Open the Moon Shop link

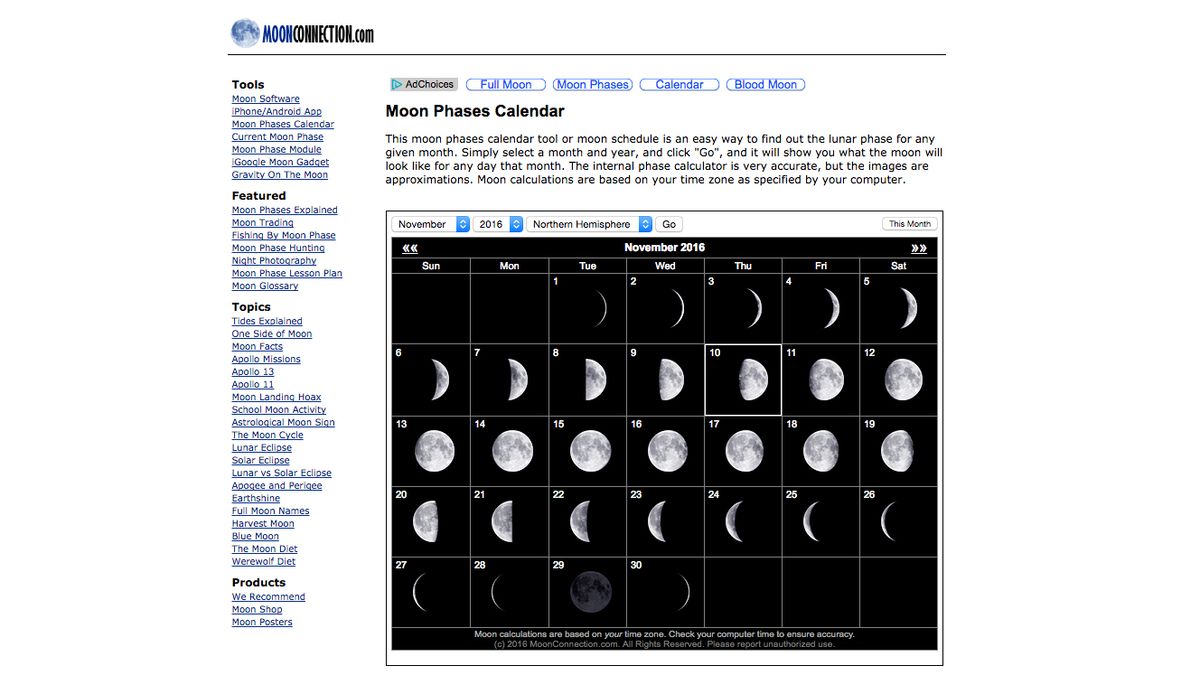(257, 610)
